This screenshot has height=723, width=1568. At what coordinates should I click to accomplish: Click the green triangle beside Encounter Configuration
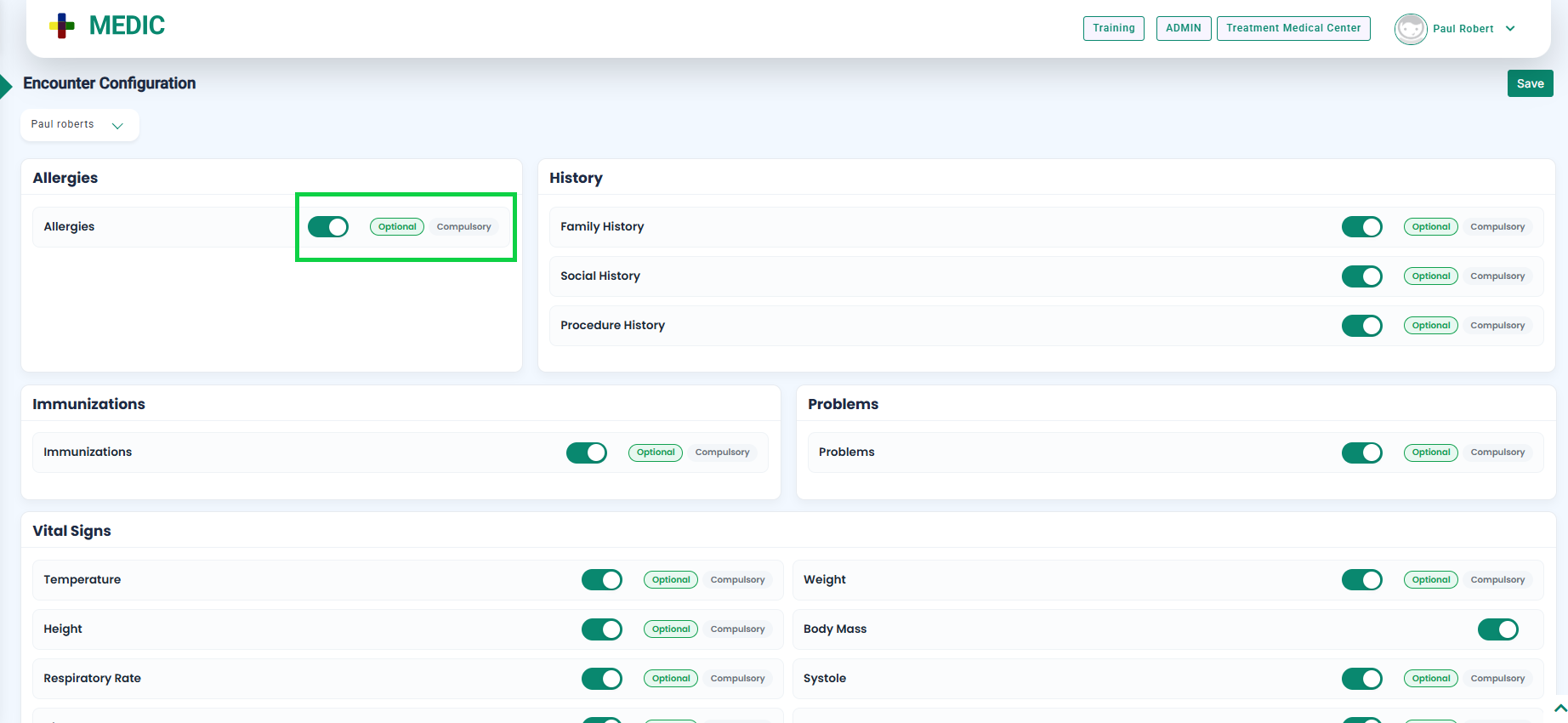[6, 85]
